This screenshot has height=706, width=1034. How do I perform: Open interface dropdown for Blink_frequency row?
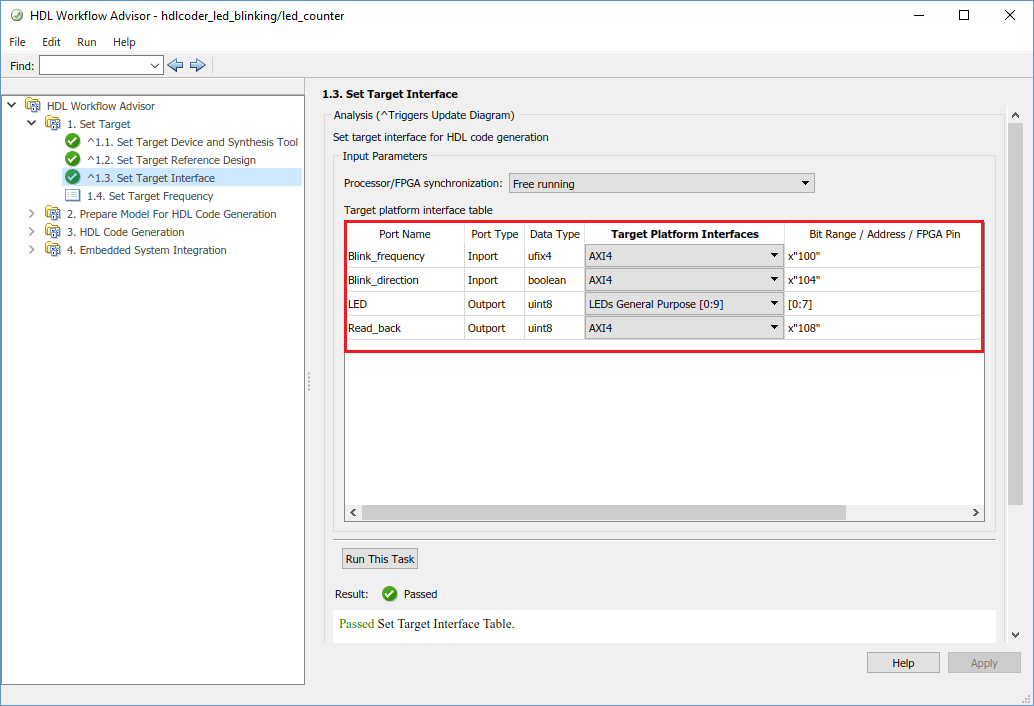pos(684,256)
